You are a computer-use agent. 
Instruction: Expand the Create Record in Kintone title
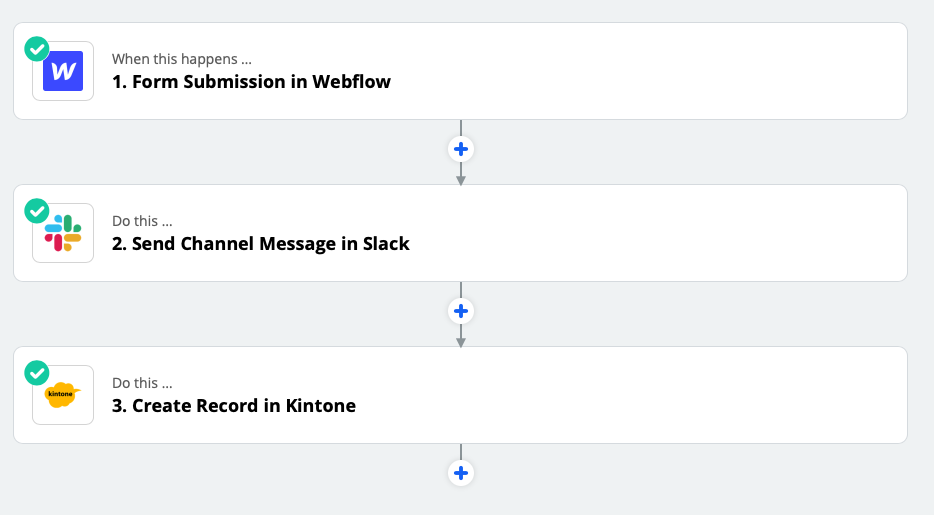coord(243,406)
